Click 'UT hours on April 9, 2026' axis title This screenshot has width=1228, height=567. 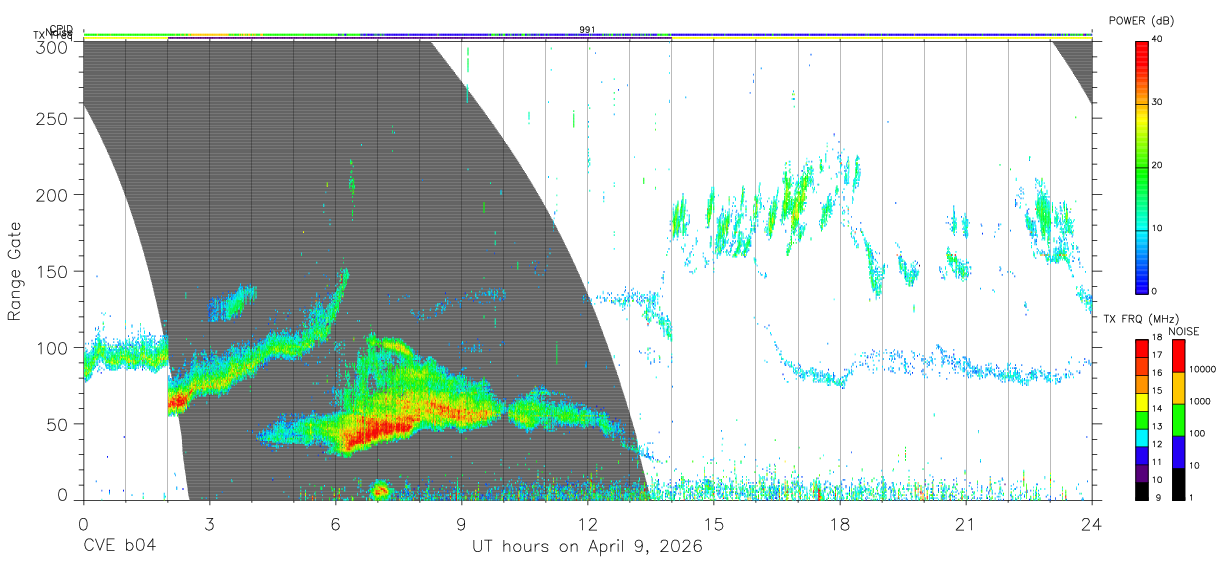[587, 547]
